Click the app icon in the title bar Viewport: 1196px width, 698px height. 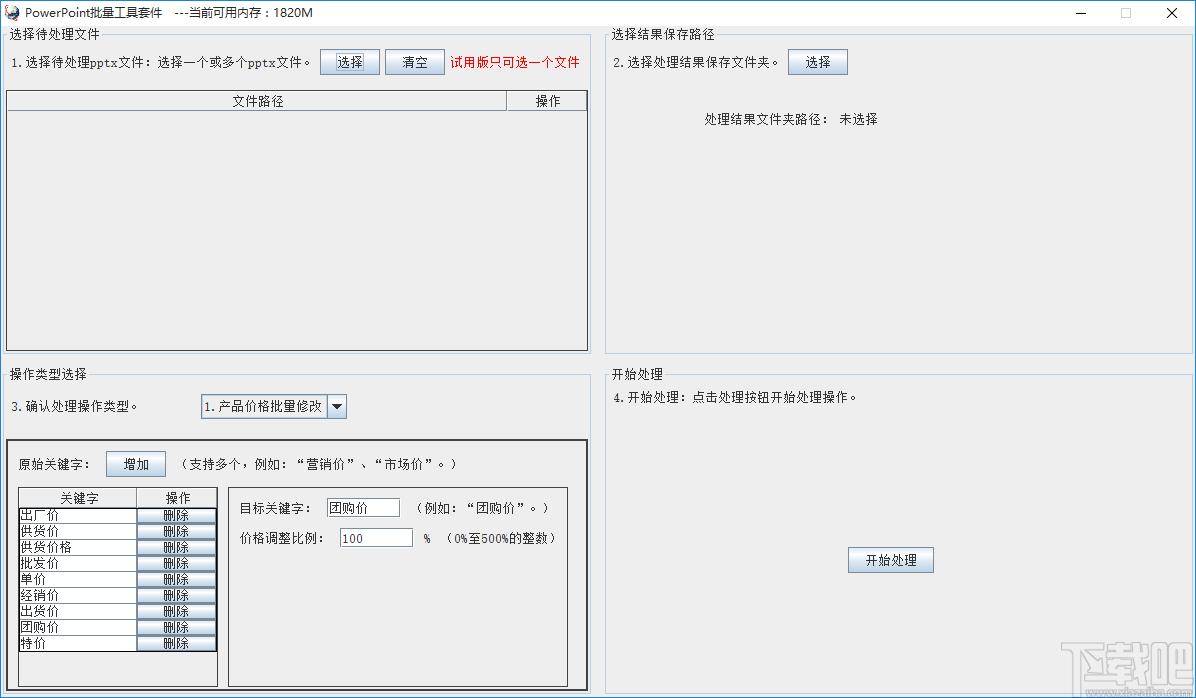point(11,12)
